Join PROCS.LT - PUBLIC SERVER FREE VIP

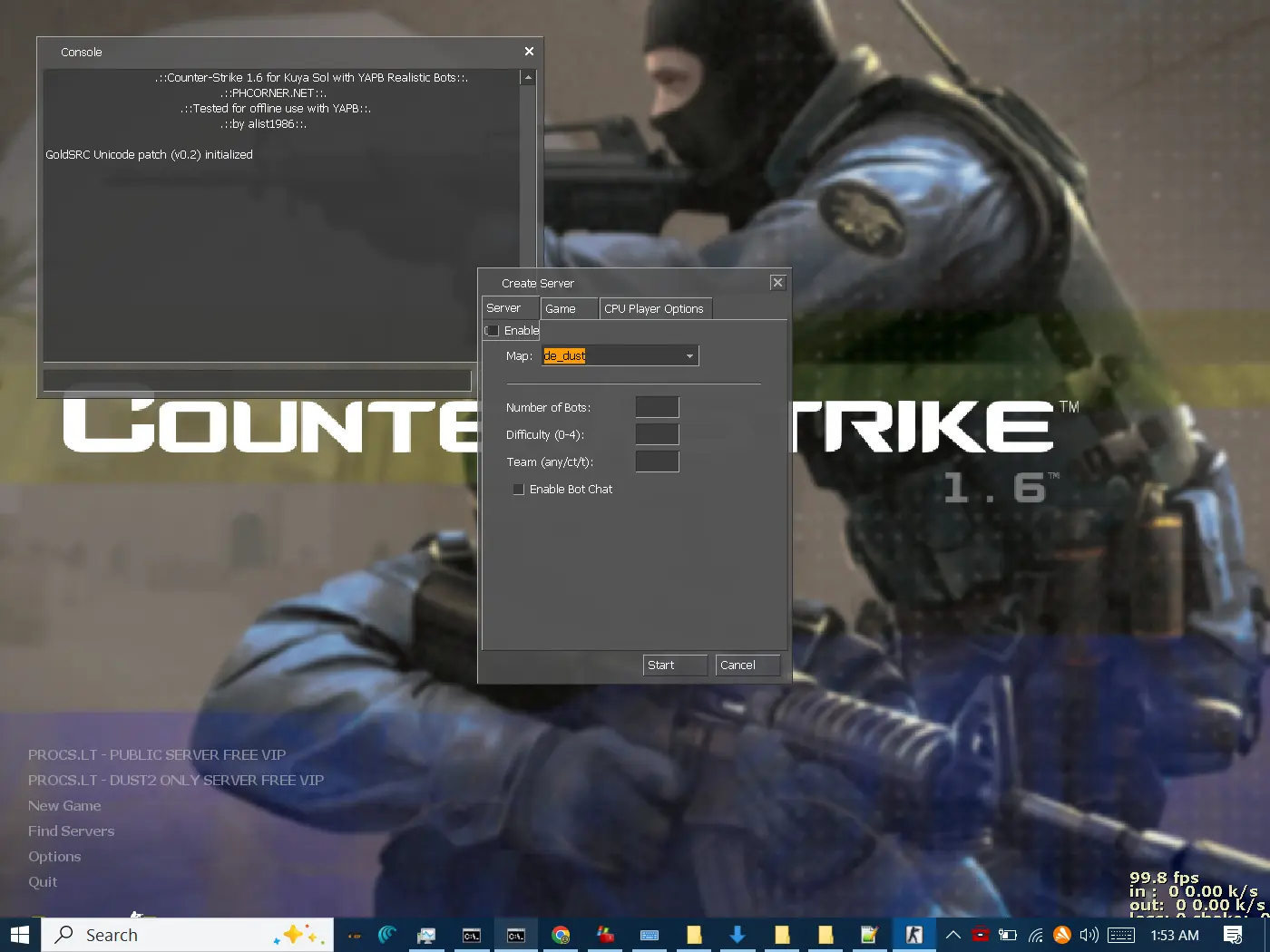[x=157, y=755]
